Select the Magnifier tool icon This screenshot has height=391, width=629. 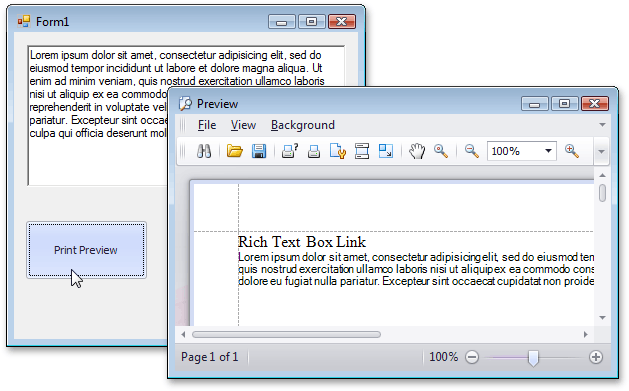(441, 151)
